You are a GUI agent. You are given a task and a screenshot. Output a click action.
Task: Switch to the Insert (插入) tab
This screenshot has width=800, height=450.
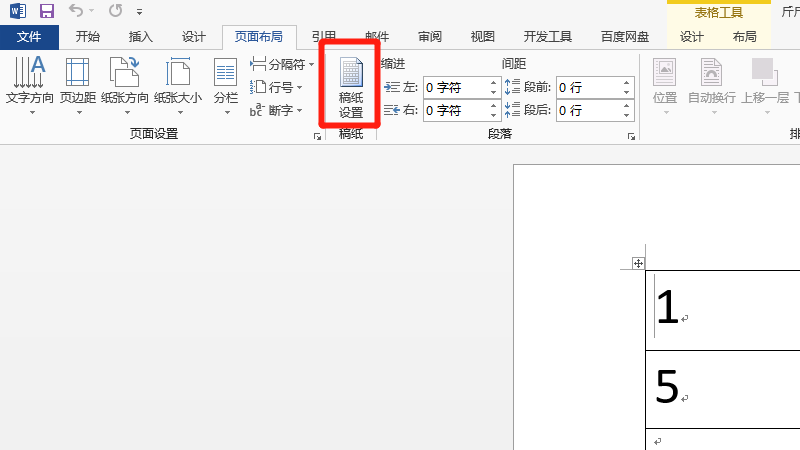click(x=141, y=37)
